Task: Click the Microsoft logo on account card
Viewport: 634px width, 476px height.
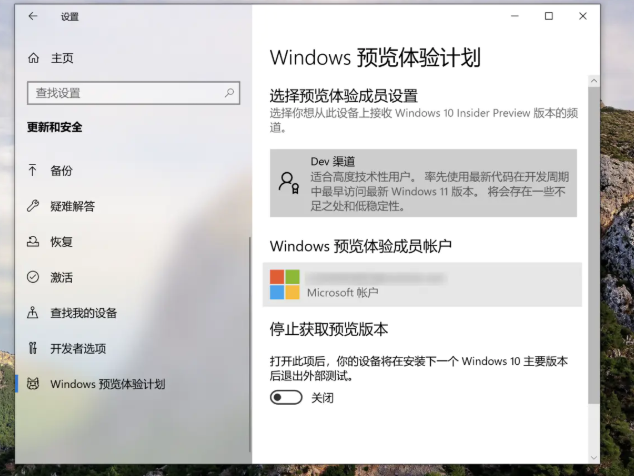Action: (x=285, y=285)
